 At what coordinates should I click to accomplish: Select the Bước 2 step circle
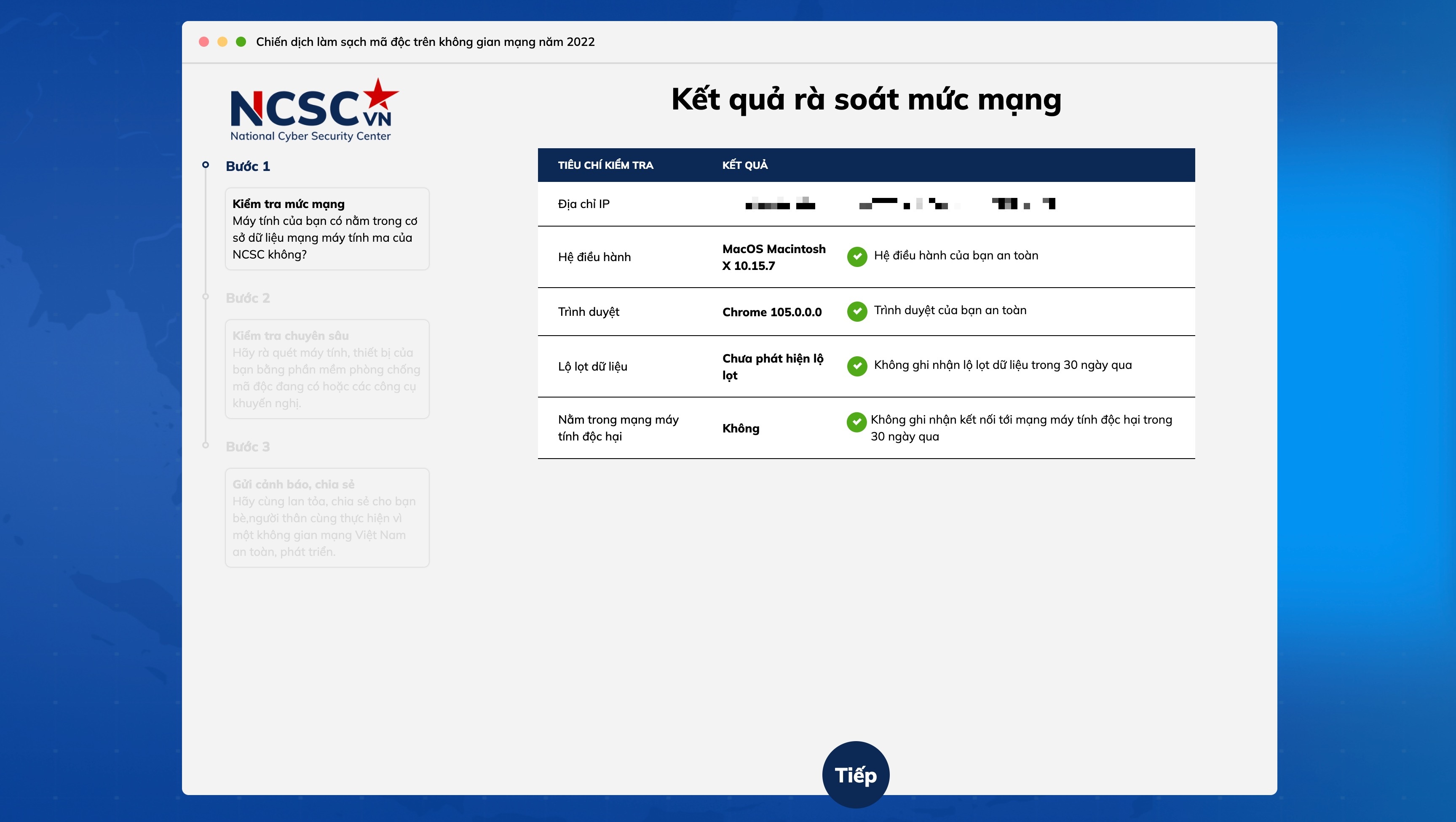[x=206, y=296]
